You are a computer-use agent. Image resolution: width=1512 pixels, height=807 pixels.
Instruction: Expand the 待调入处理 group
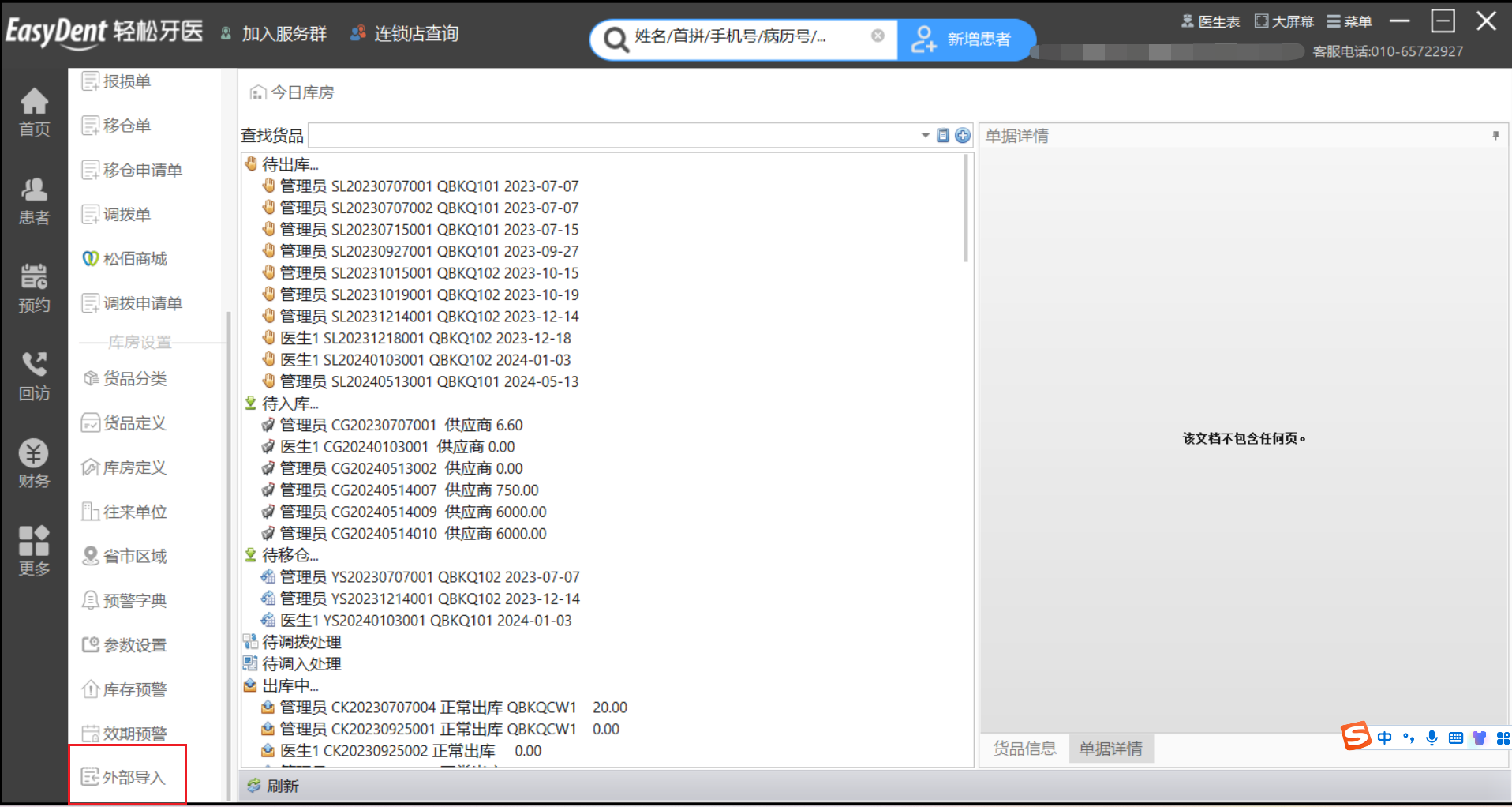click(293, 664)
